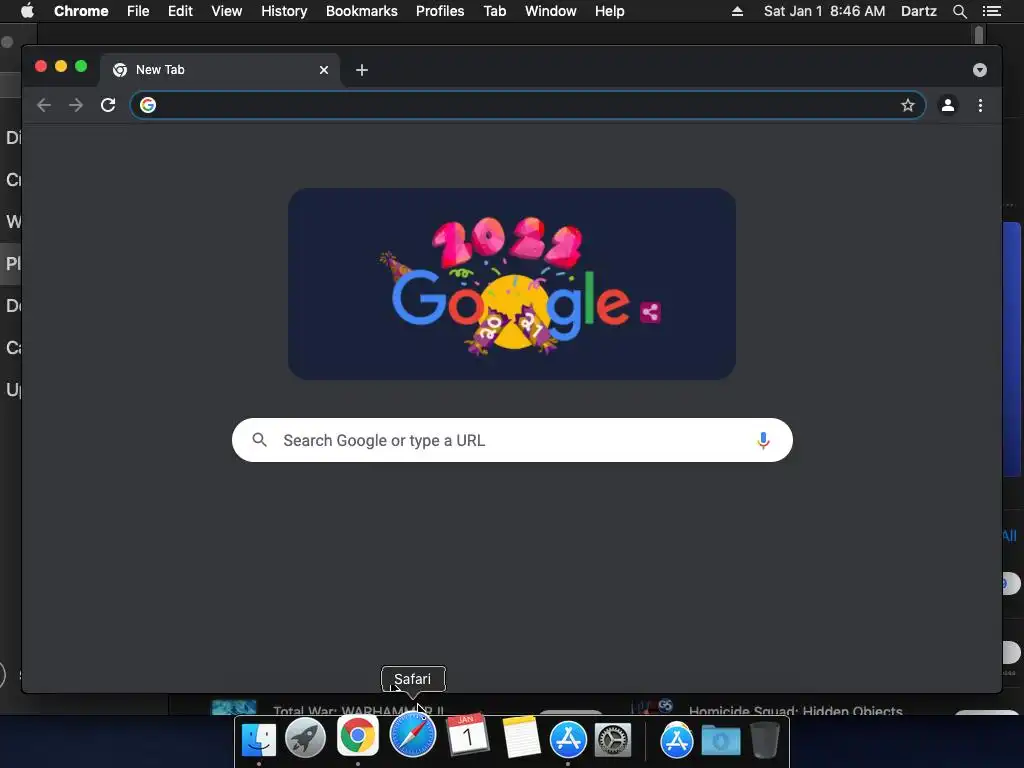This screenshot has width=1024, height=768.
Task: Open the Profiles menu
Action: (x=440, y=11)
